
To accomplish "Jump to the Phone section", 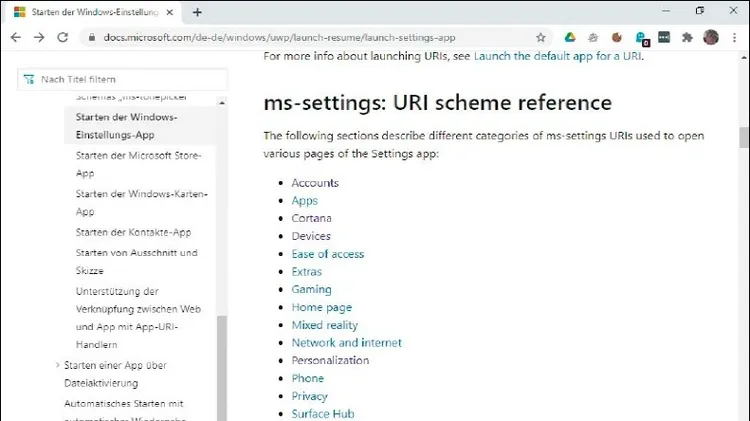I will (308, 378).
